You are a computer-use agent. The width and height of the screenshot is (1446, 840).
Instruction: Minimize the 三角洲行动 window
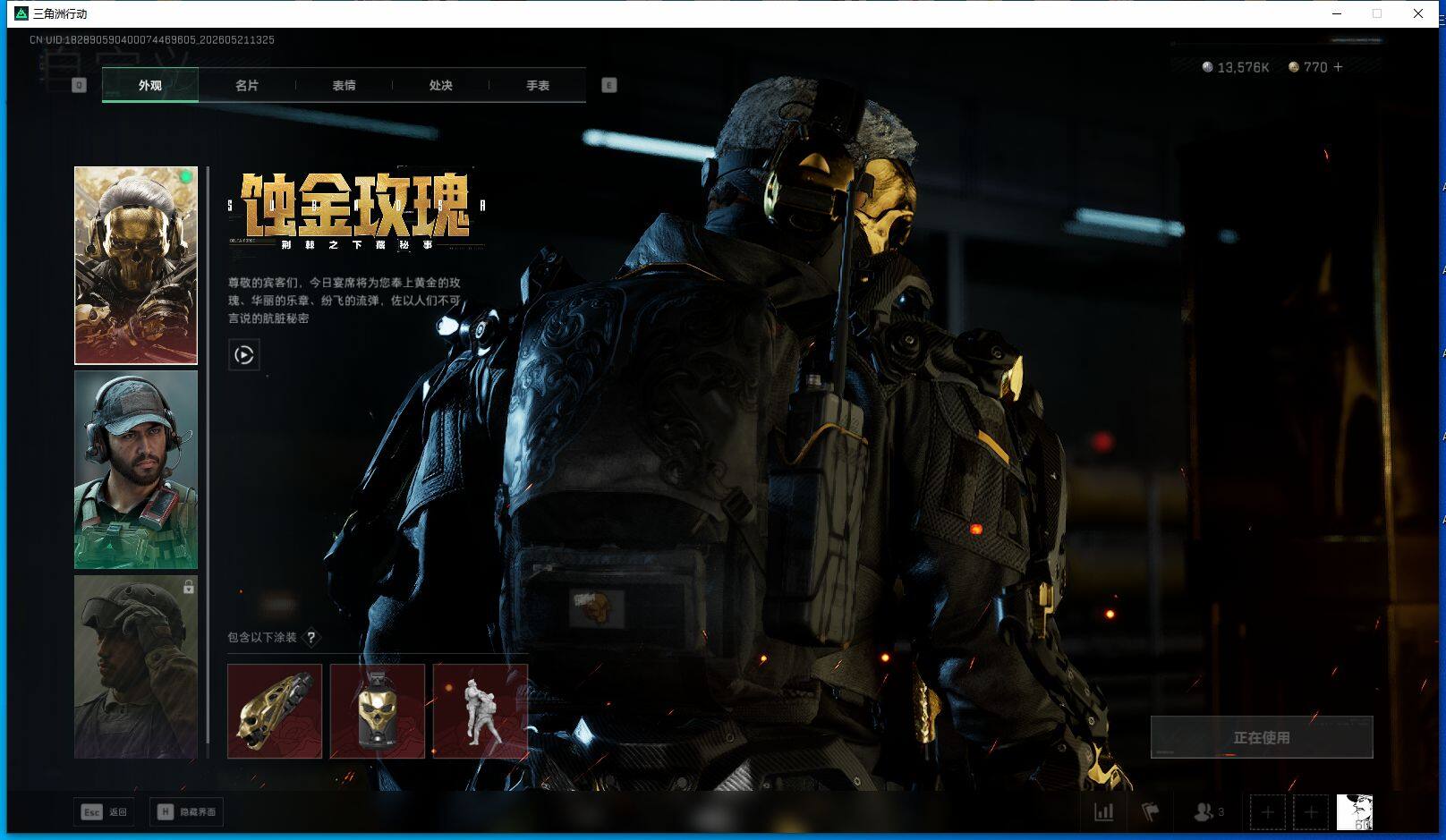click(1337, 13)
